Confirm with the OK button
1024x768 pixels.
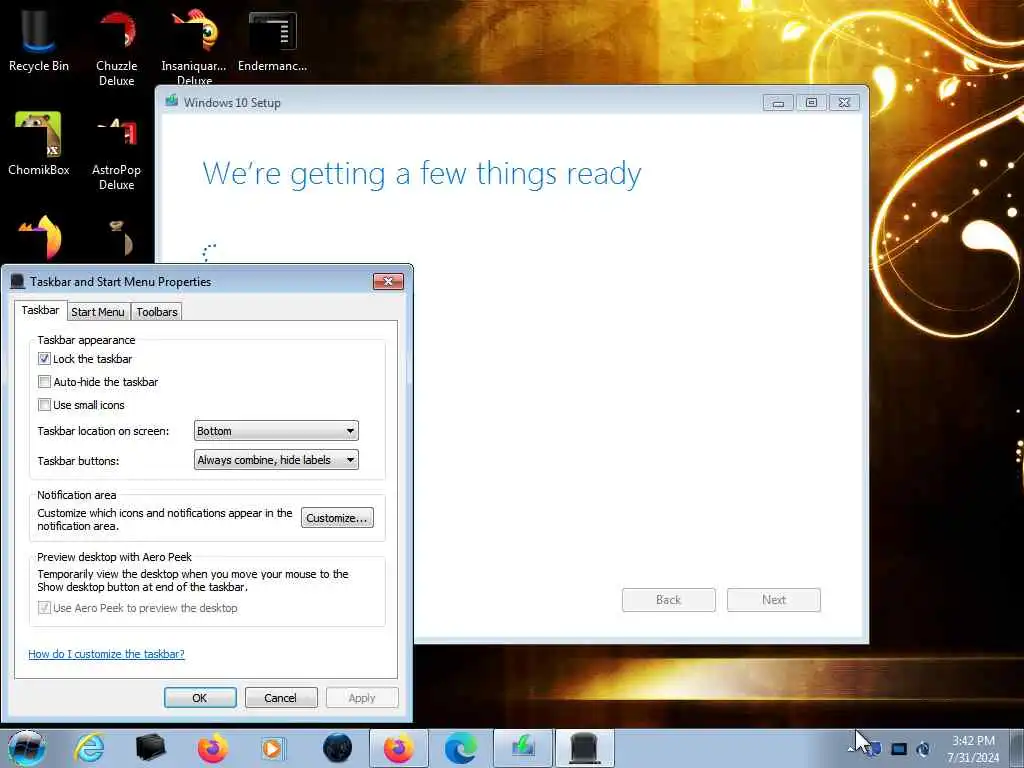[x=200, y=697]
